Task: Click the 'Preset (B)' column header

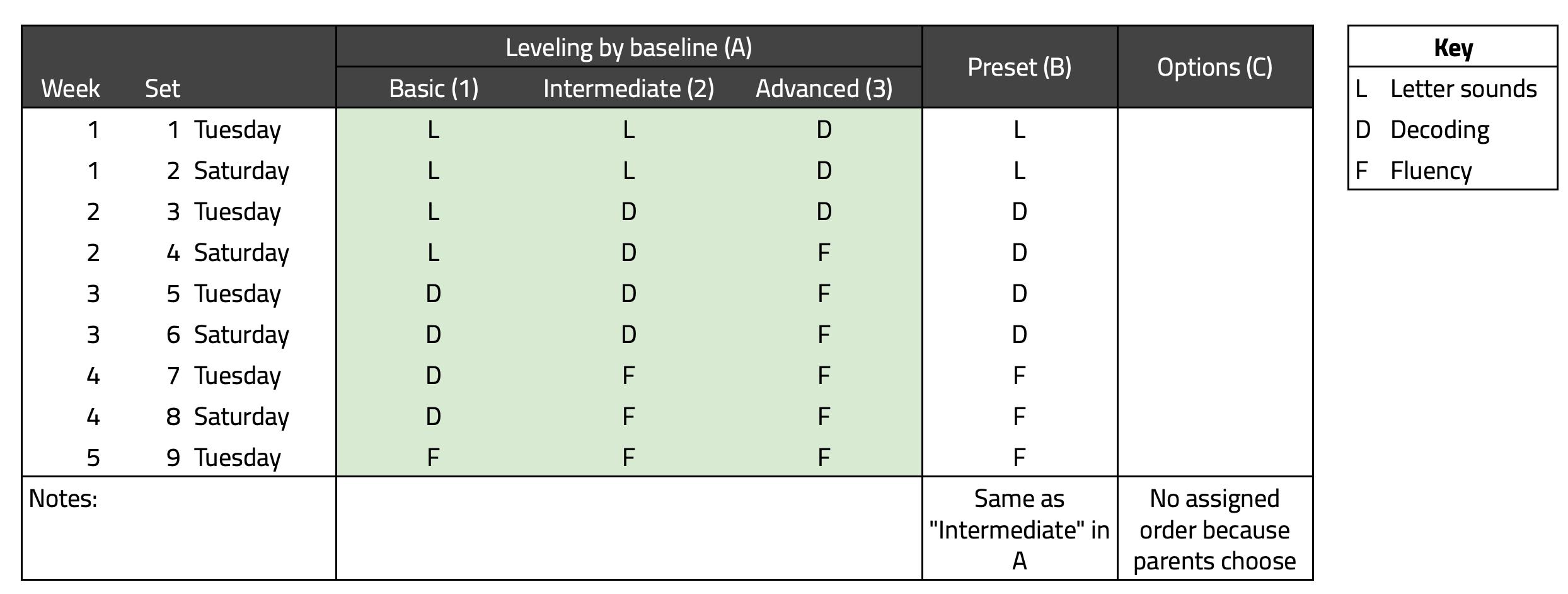Action: (x=1020, y=67)
